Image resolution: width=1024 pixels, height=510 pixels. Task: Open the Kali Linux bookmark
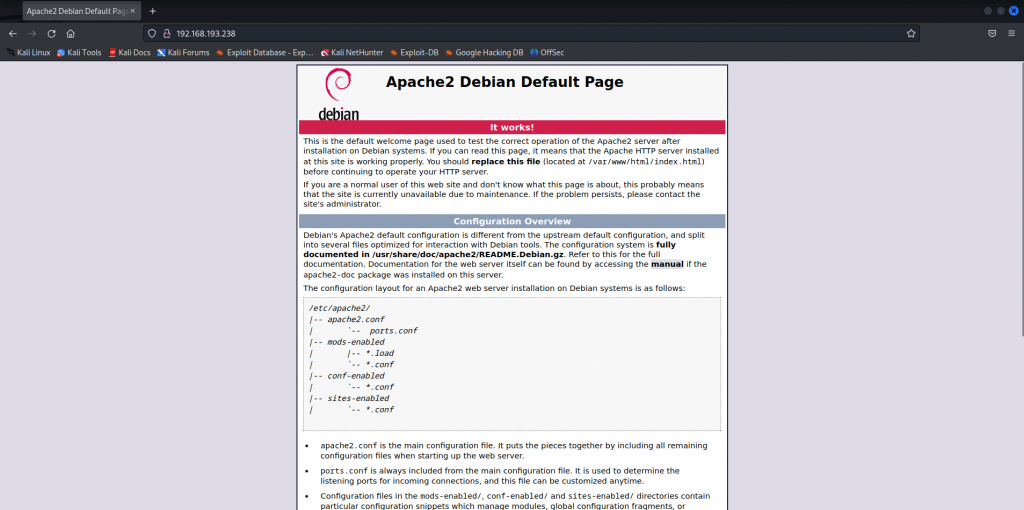point(28,52)
